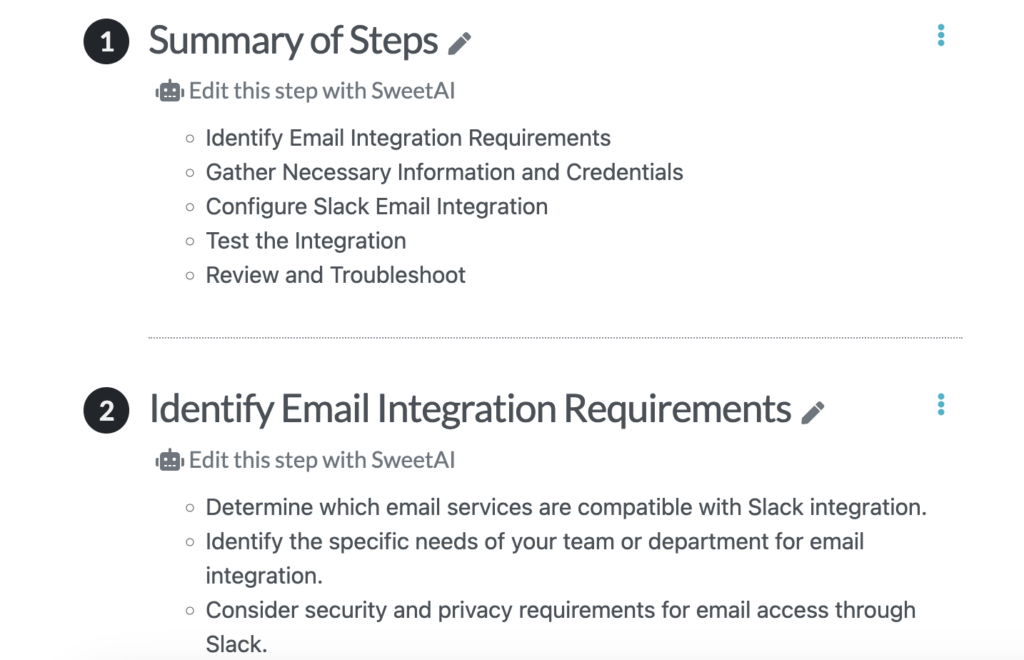Open three-dot menu for Summary of Steps
1024x660 pixels.
point(940,35)
